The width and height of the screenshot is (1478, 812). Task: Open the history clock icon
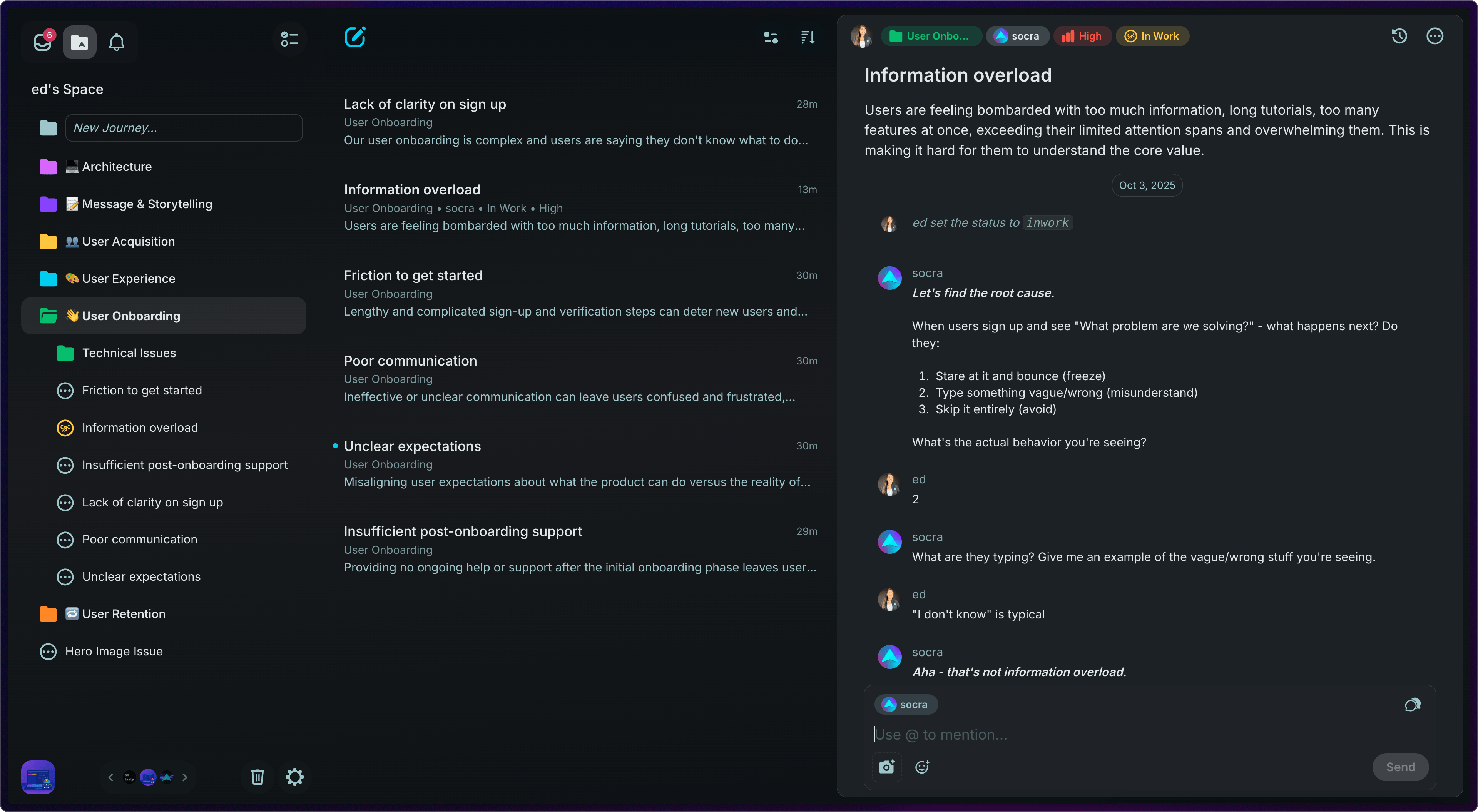point(1399,36)
